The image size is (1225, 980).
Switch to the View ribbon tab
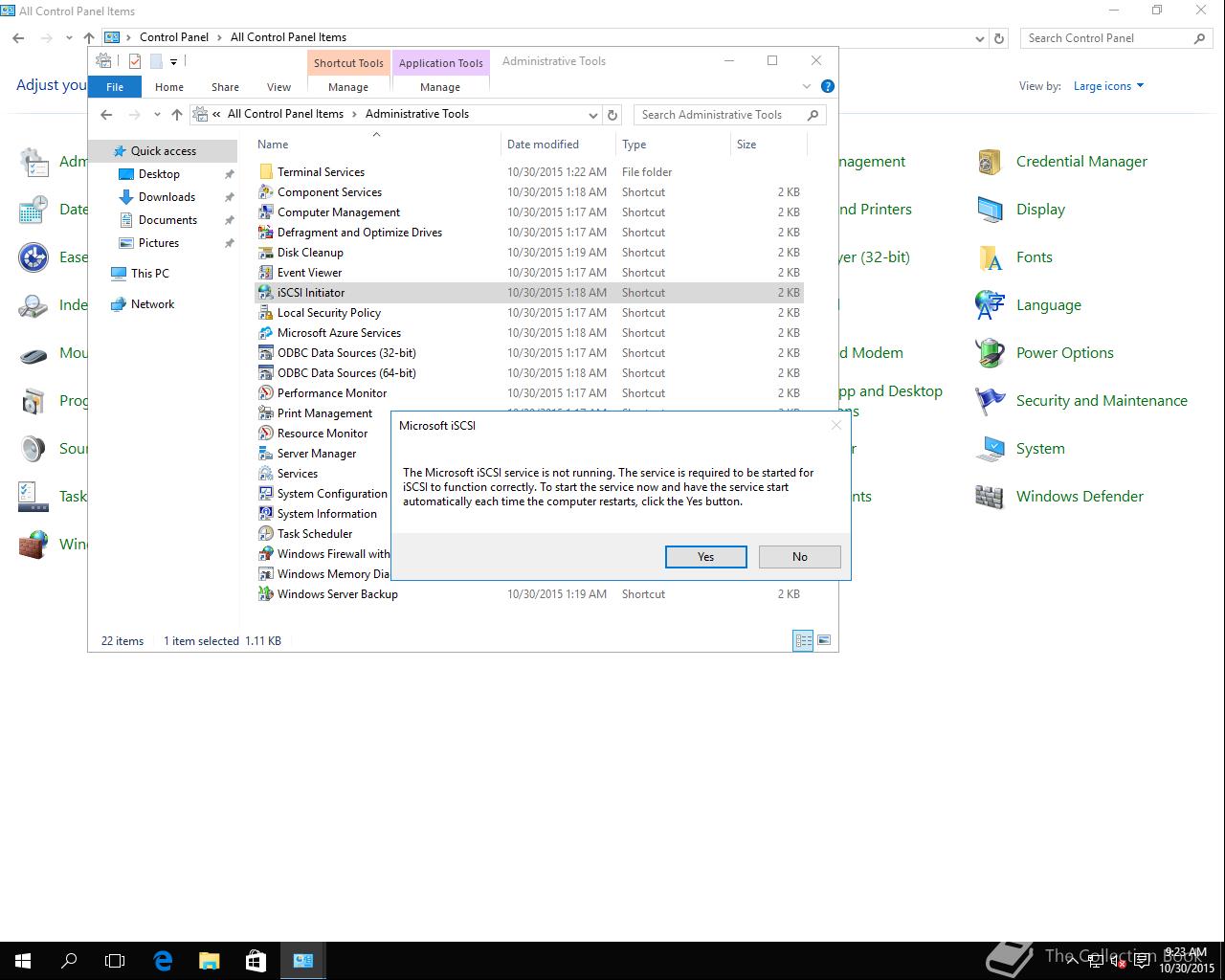pyautogui.click(x=278, y=87)
